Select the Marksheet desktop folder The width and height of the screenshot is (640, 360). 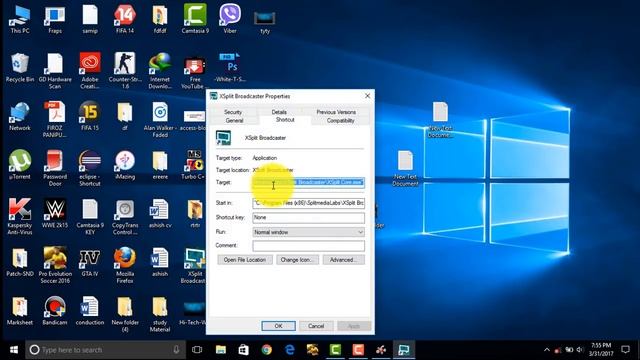(20, 311)
